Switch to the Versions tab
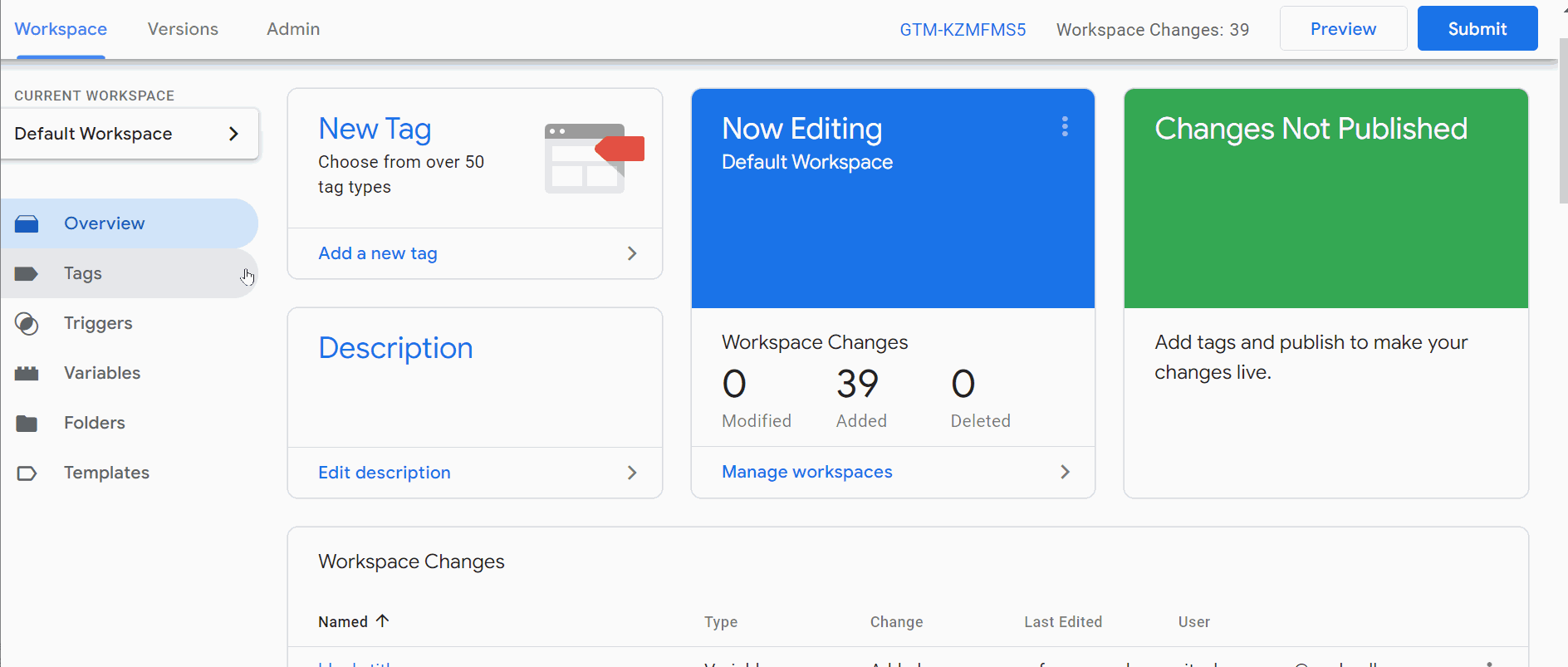The height and width of the screenshot is (667, 1568). coord(183,29)
